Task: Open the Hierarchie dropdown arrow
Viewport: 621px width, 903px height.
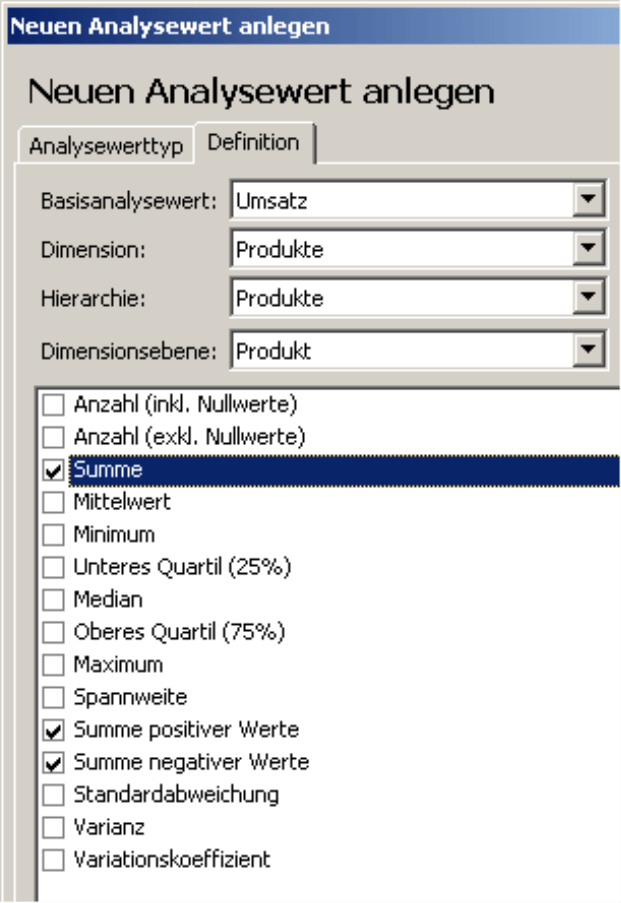Action: [588, 297]
